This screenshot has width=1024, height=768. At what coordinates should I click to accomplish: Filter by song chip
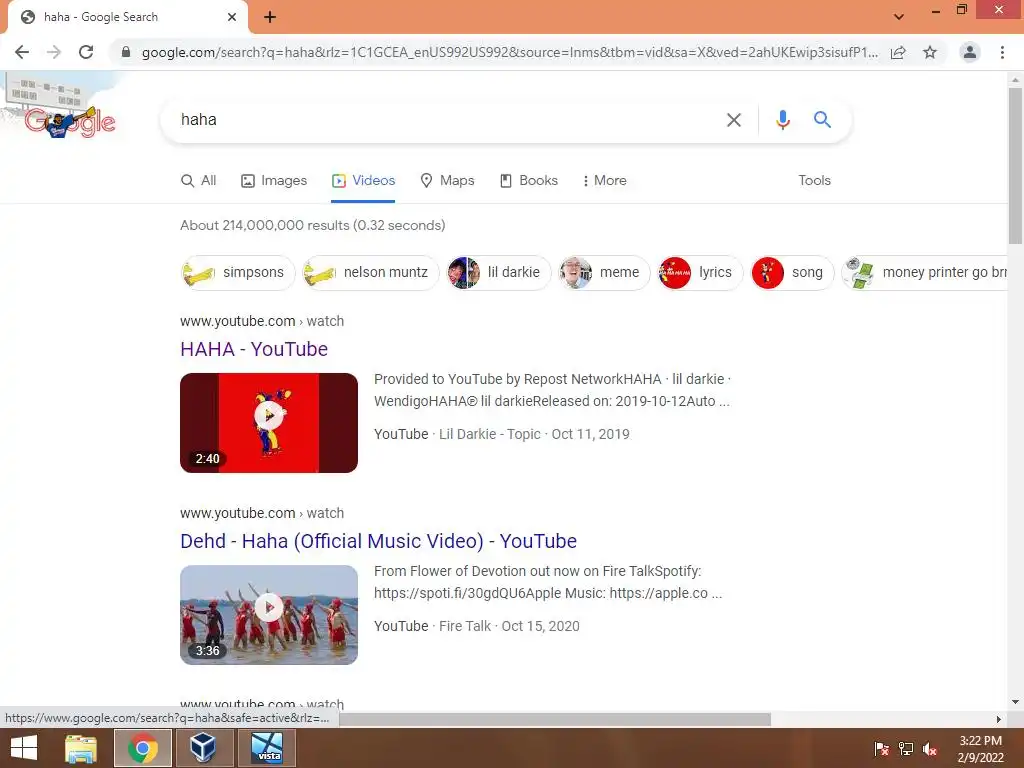[792, 272]
